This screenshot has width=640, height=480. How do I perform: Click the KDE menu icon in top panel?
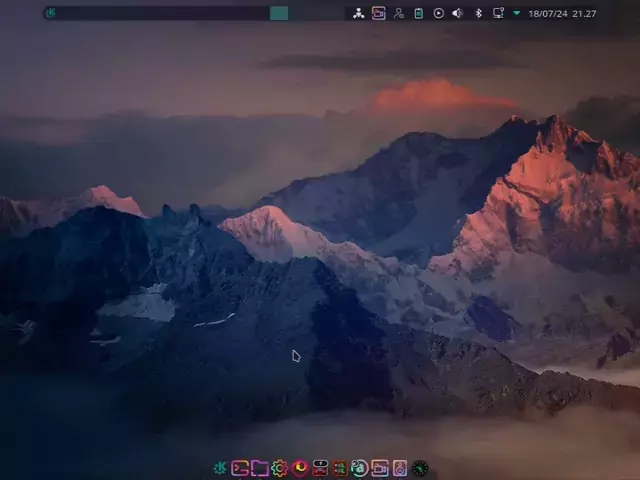pos(51,13)
